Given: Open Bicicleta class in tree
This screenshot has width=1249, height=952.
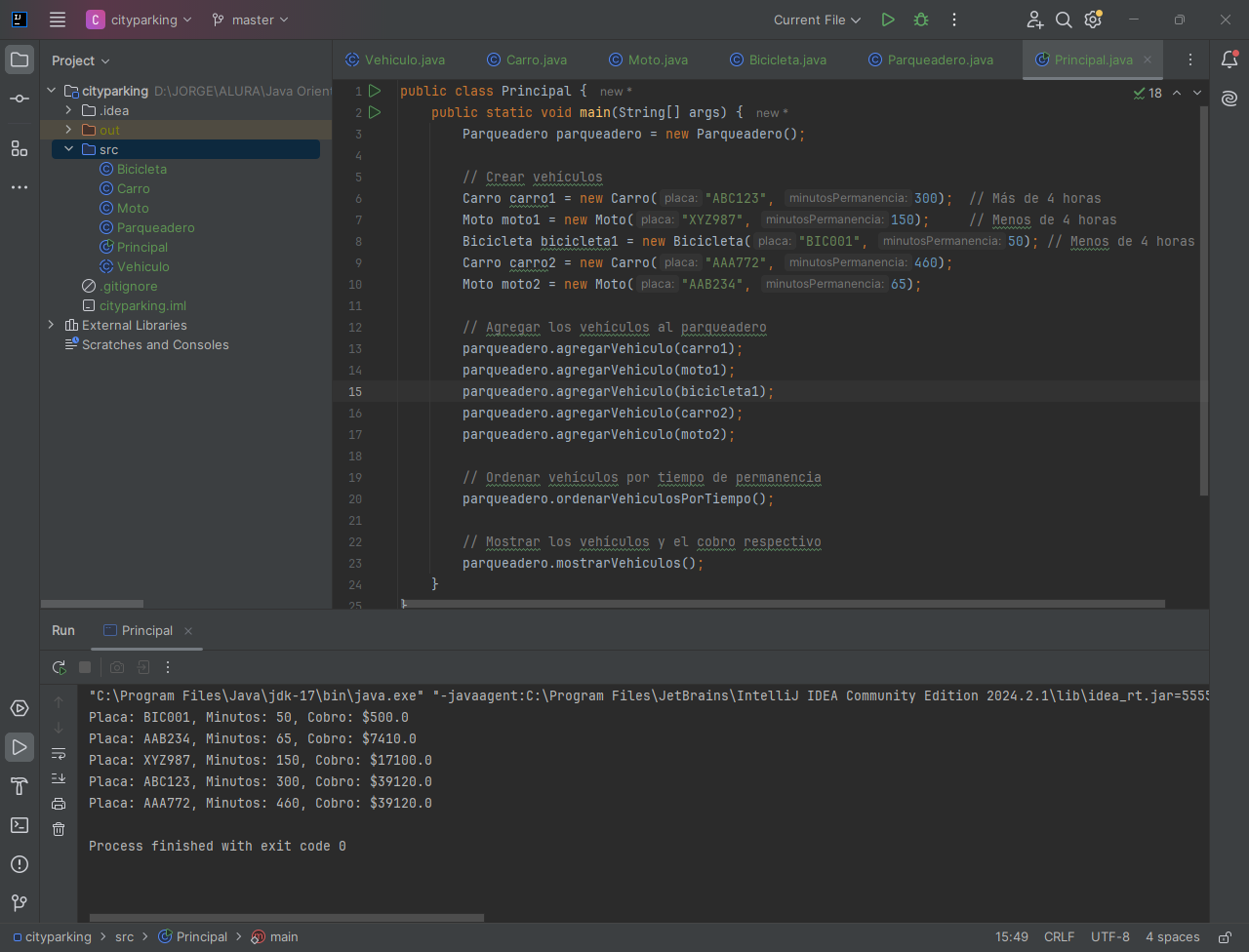Looking at the screenshot, I should [x=141, y=169].
